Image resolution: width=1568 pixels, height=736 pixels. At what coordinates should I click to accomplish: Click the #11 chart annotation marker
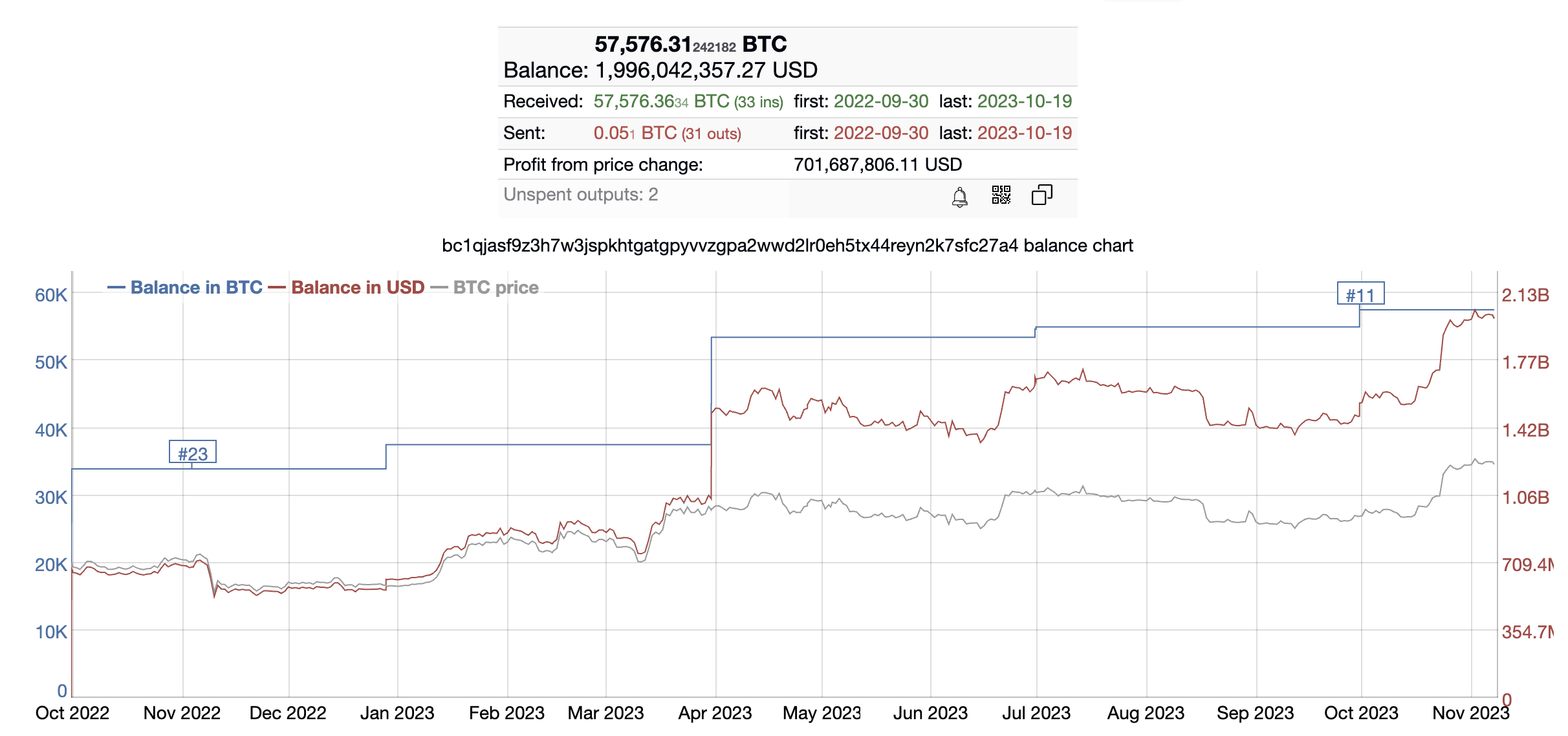click(x=1360, y=294)
